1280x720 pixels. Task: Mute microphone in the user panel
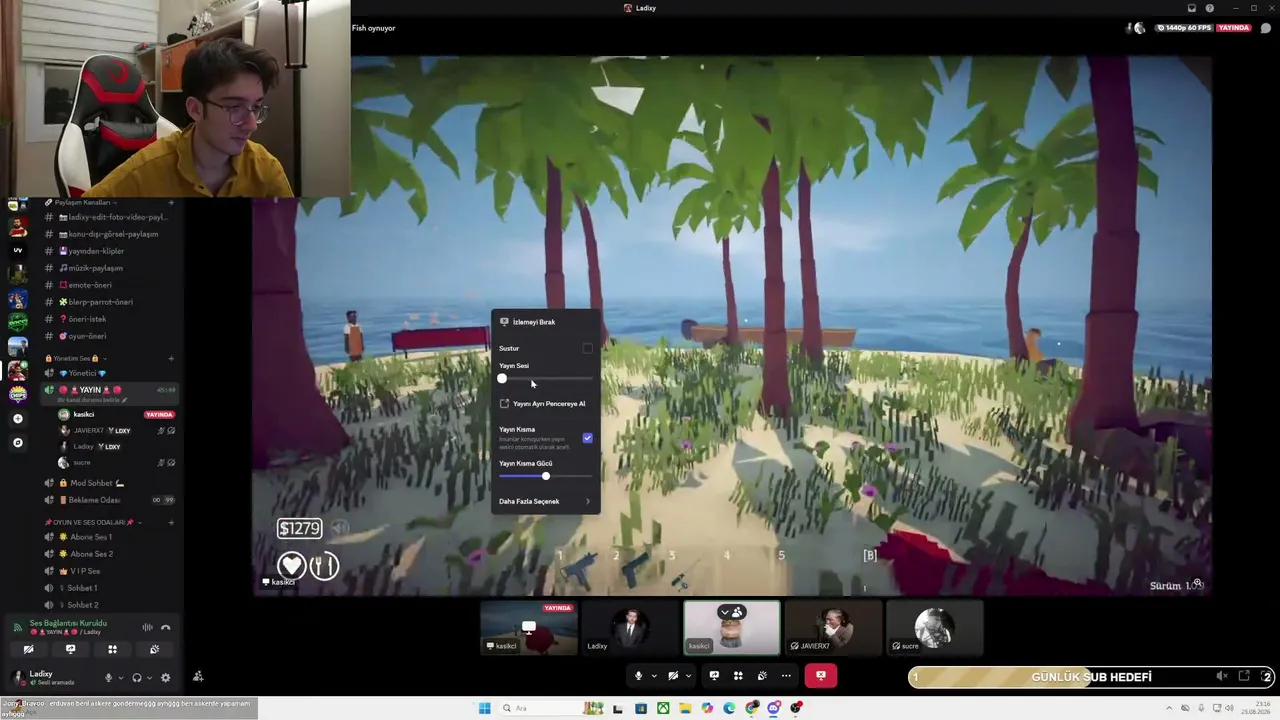coord(109,677)
